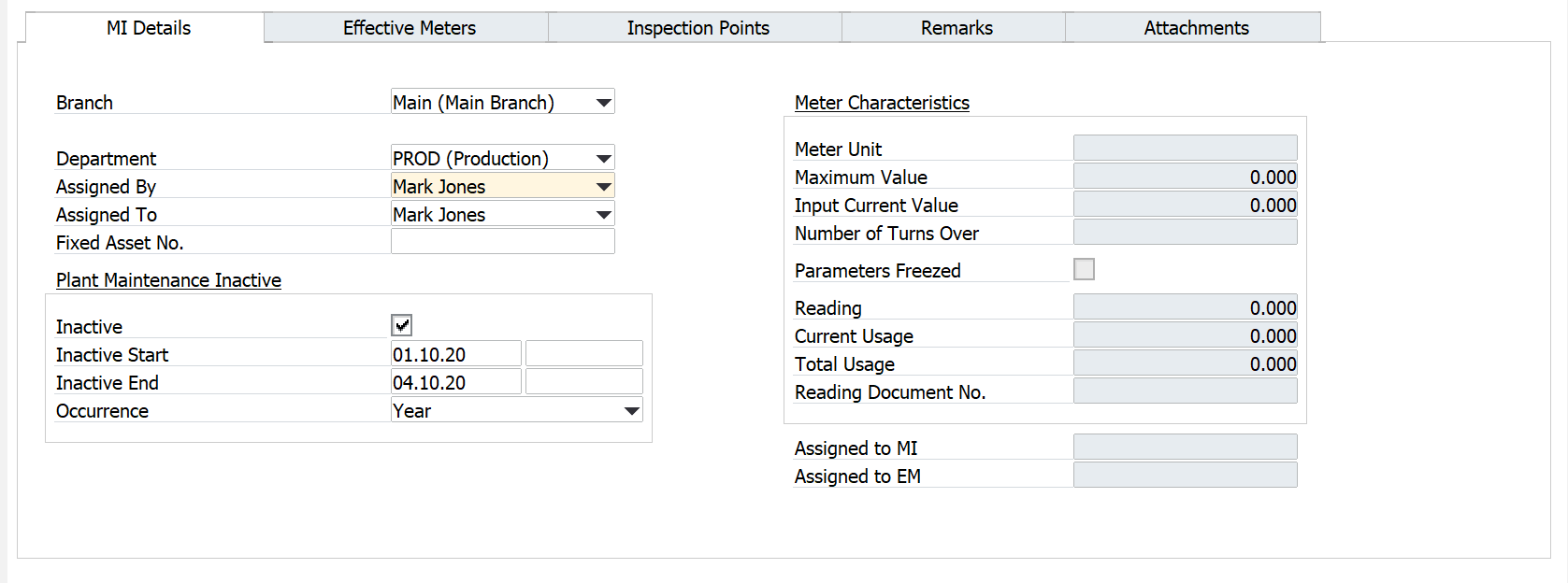The width and height of the screenshot is (1568, 583).
Task: Go to the Remarks tab
Action: (x=956, y=28)
